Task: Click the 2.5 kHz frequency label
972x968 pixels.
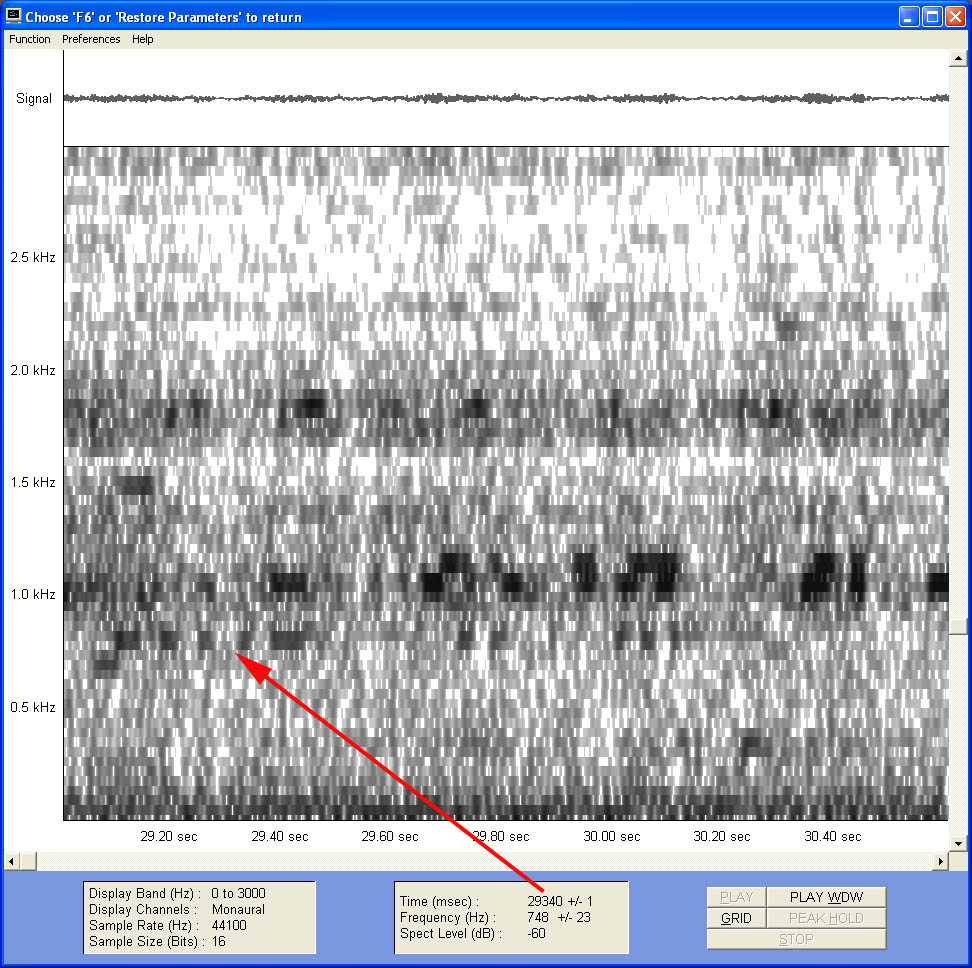Action: pyautogui.click(x=33, y=257)
